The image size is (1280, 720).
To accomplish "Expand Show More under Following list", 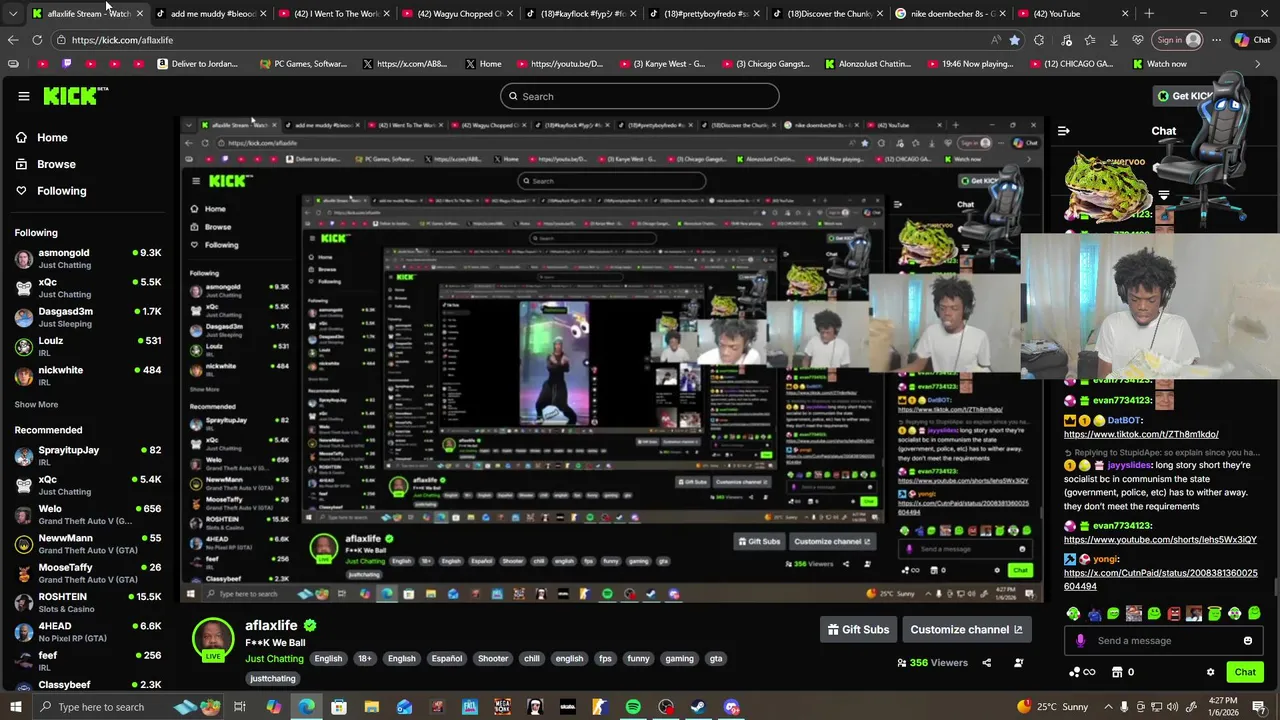I will [36, 404].
